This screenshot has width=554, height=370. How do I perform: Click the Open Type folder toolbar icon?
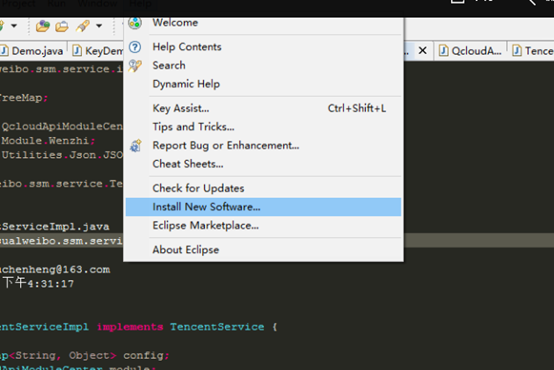(x=62, y=27)
